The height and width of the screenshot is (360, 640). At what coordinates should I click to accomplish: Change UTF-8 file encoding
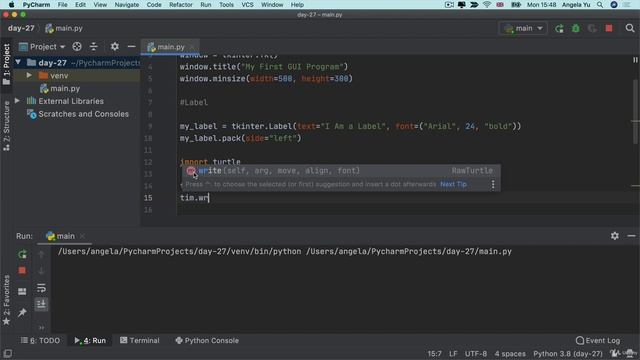click(x=476, y=354)
